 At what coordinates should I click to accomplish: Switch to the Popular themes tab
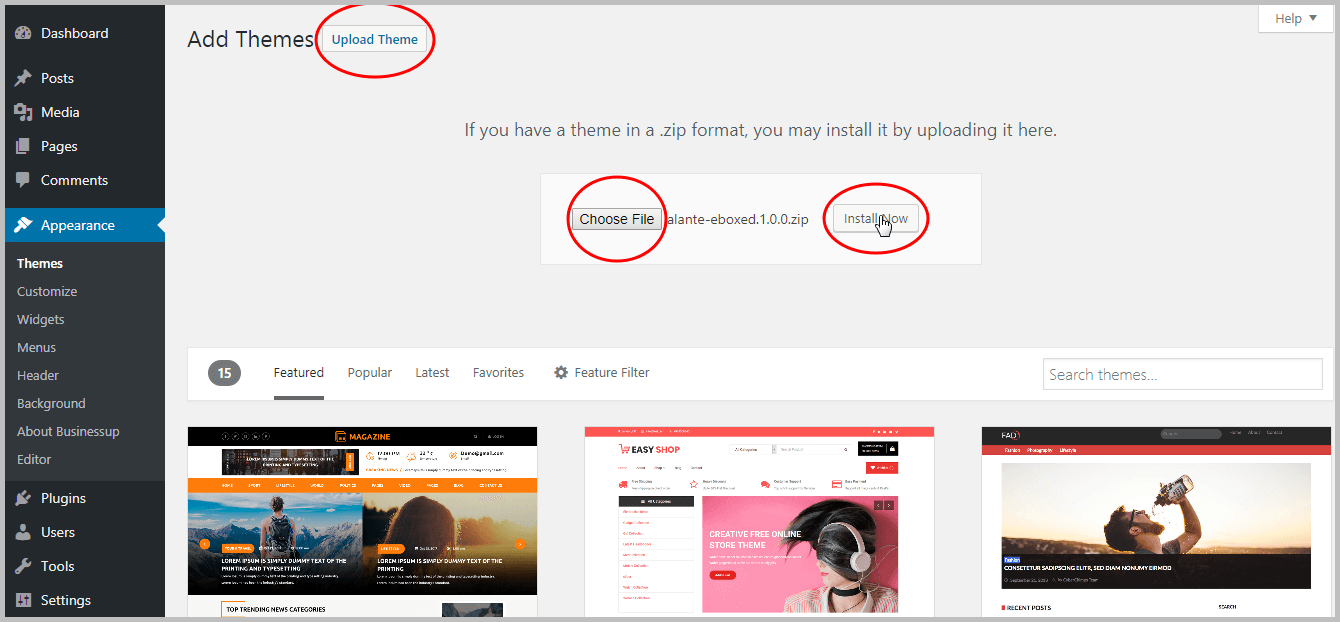369,372
